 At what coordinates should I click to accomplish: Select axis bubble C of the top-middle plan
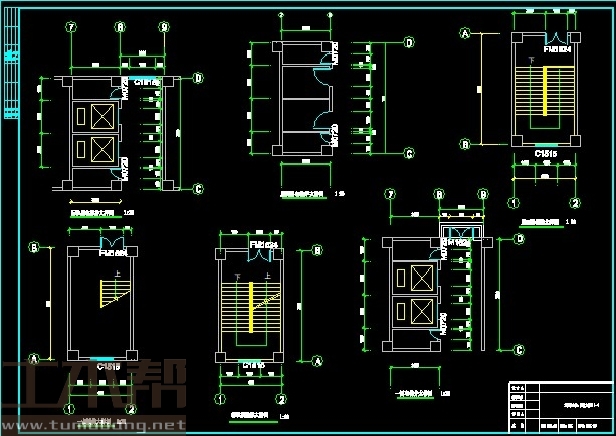409,154
